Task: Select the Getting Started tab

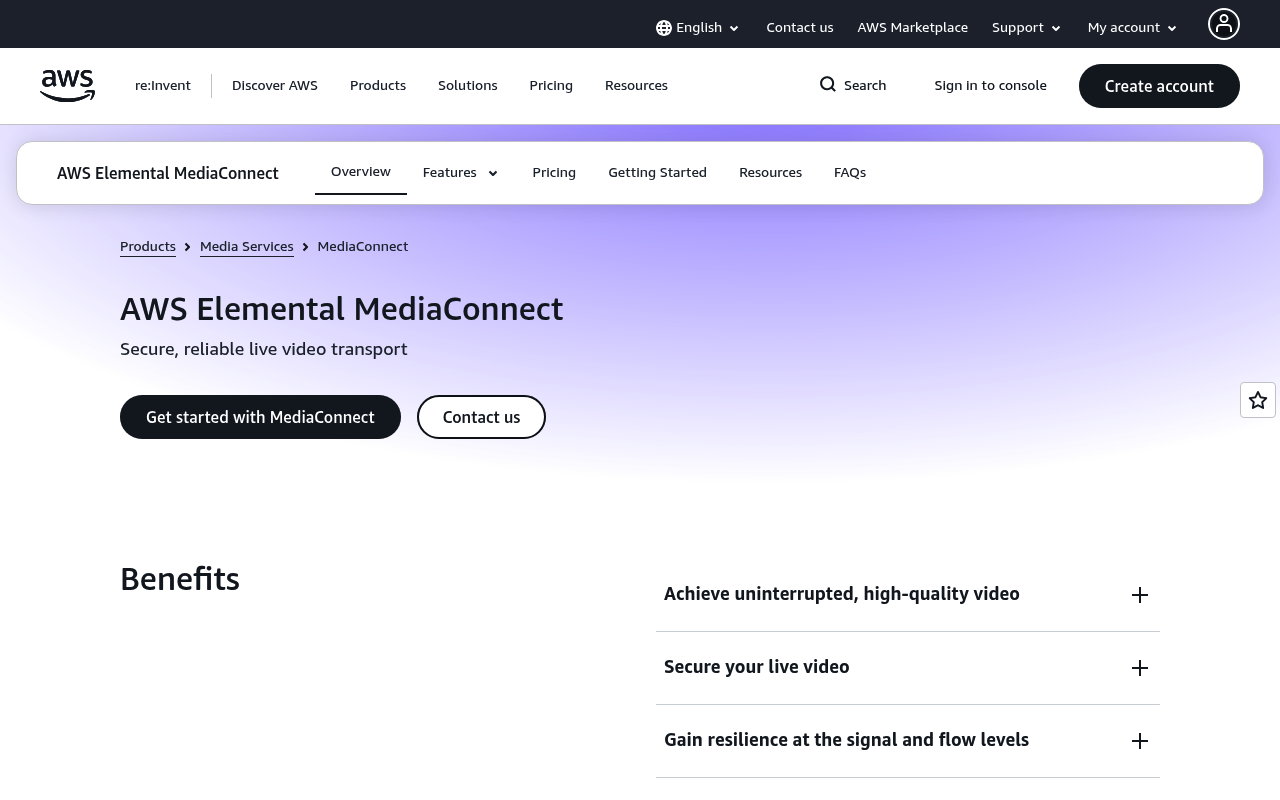Action: point(657,173)
